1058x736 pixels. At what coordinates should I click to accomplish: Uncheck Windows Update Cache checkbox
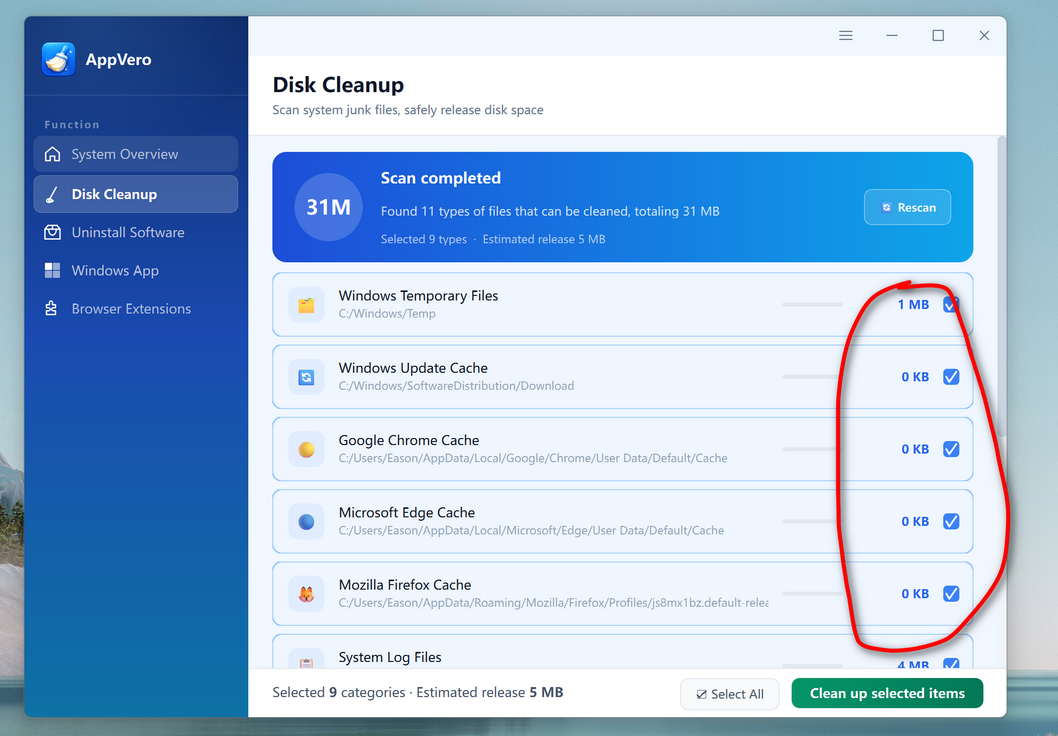coord(951,377)
